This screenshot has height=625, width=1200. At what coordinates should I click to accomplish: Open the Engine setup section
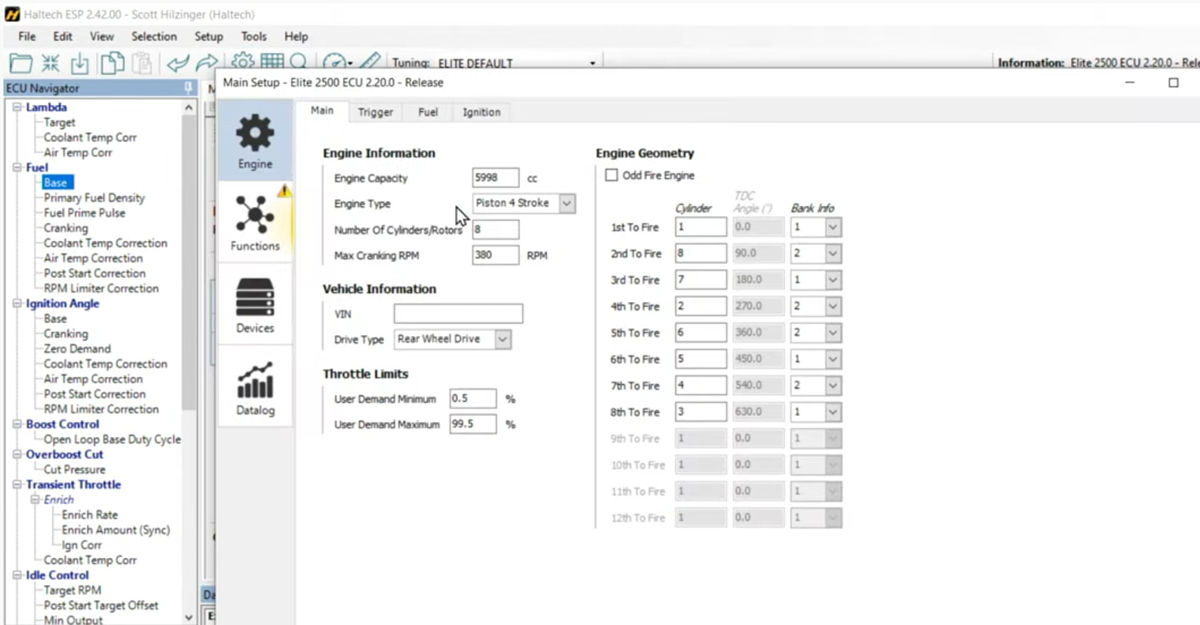click(x=255, y=140)
